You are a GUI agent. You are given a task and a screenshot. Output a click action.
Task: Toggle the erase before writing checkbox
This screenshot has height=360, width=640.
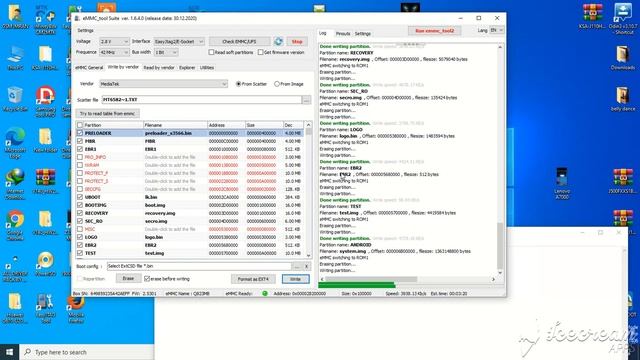[x=147, y=279]
